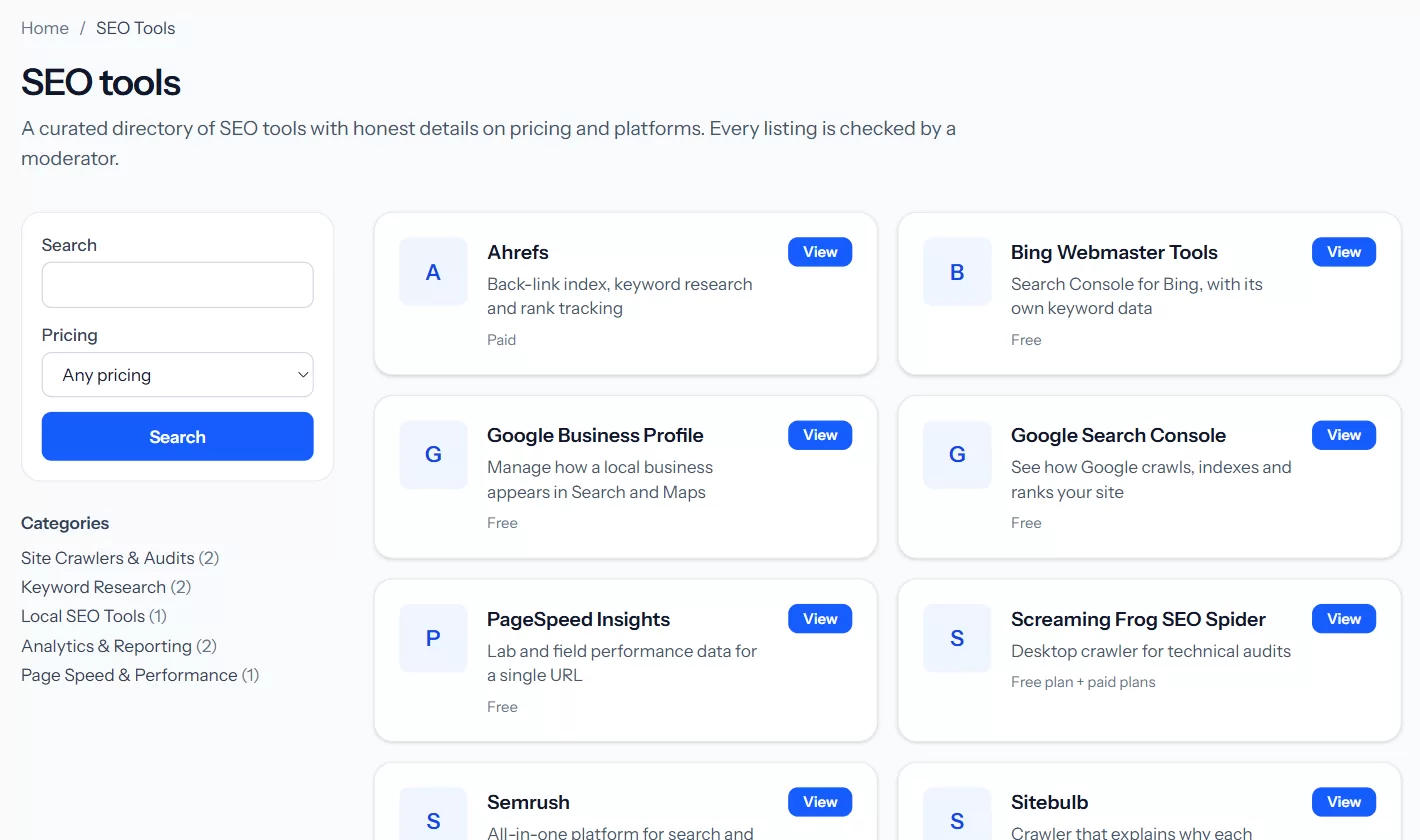Click the Ahrefs letter A icon
This screenshot has width=1420, height=840.
(x=433, y=271)
